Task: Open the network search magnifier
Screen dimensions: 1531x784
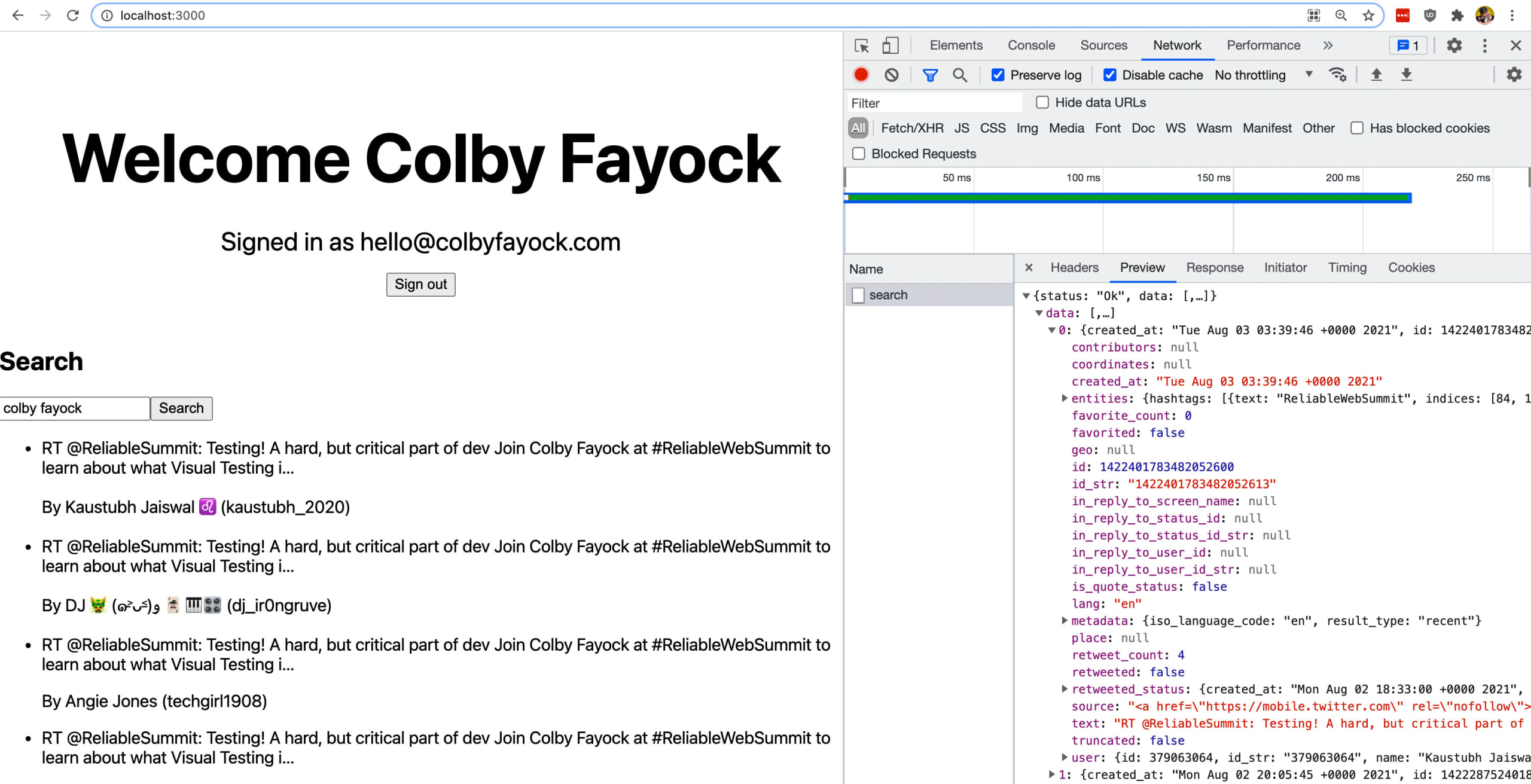Action: [959, 75]
